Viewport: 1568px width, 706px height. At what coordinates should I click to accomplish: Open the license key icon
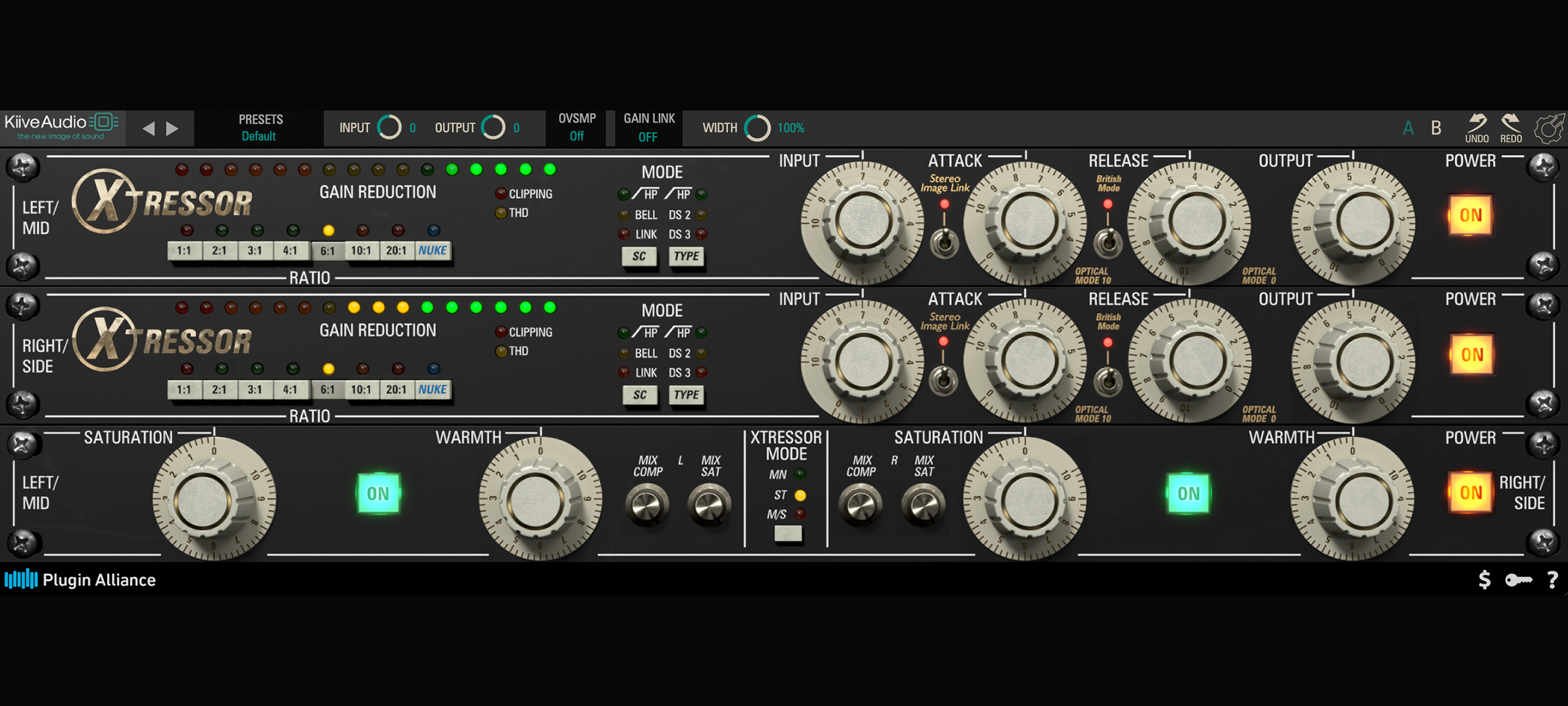point(1518,580)
